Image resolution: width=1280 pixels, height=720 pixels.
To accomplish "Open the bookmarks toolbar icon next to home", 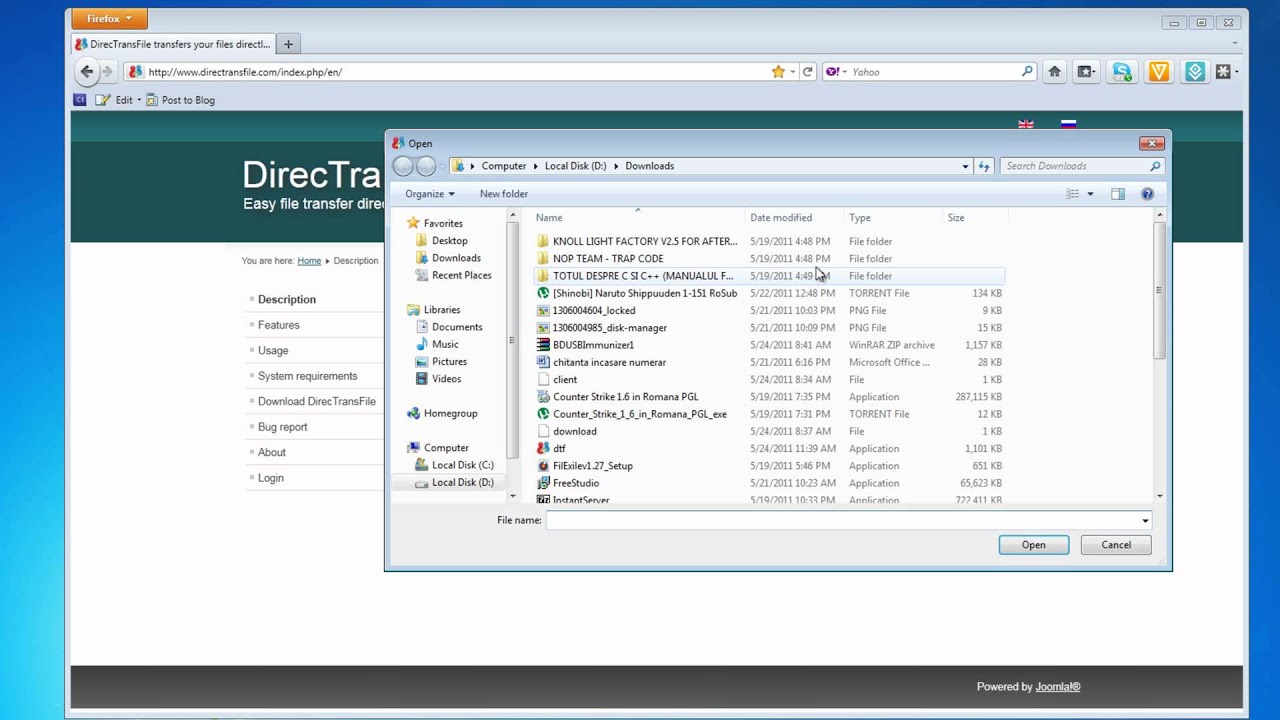I will point(1086,72).
